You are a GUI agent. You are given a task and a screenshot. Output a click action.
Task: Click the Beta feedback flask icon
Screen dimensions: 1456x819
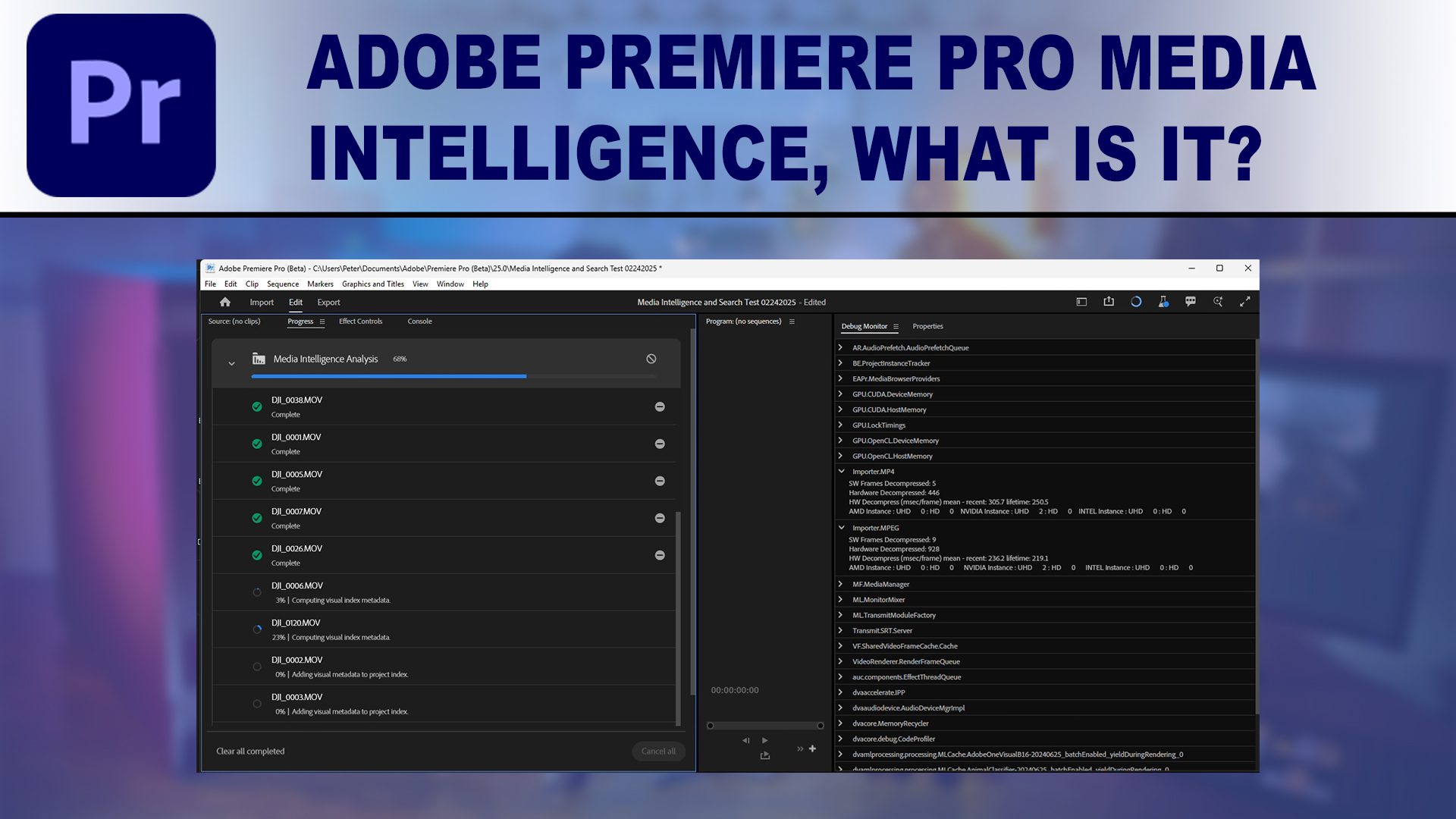click(x=1163, y=301)
